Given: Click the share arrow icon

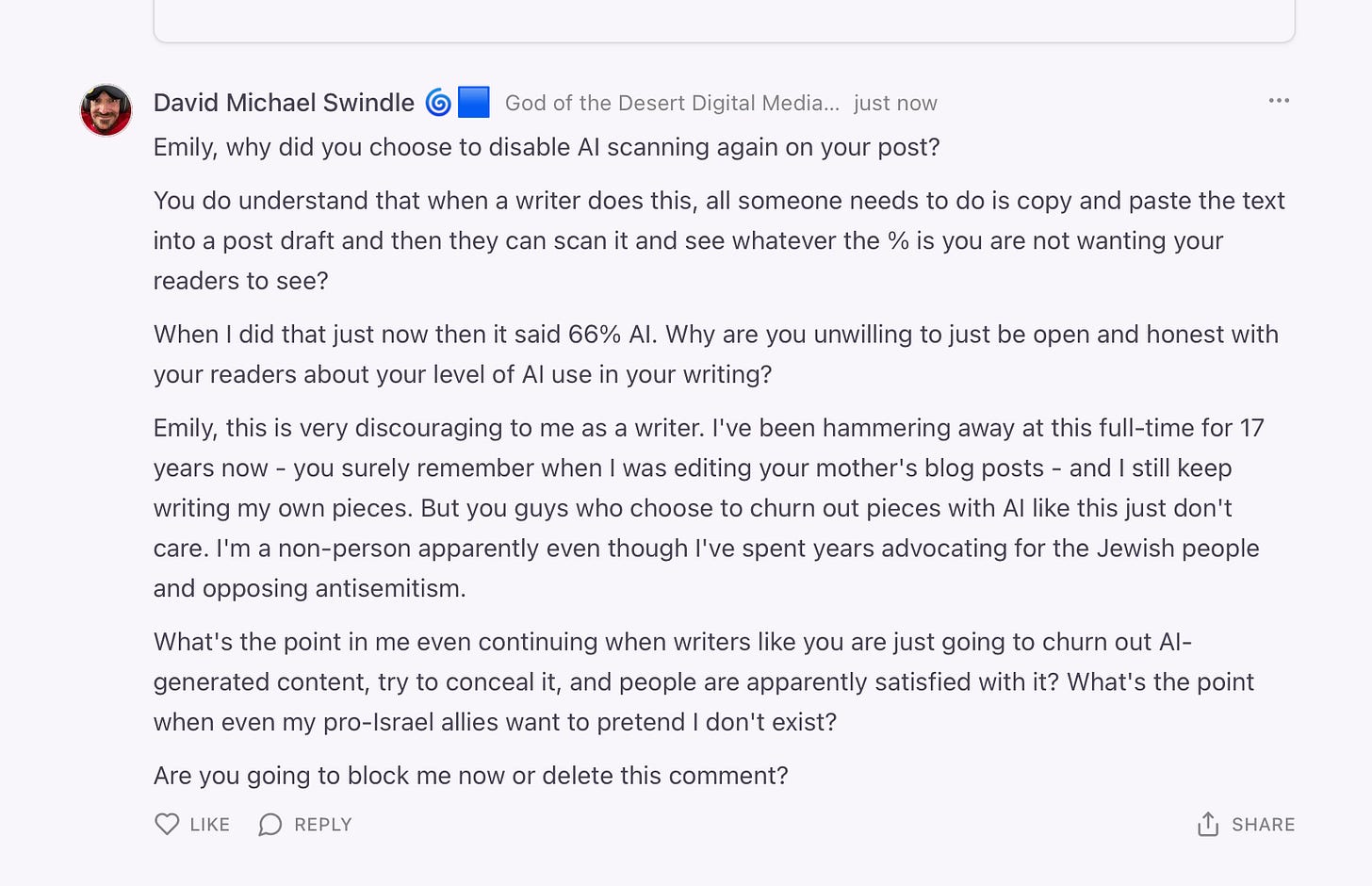Looking at the screenshot, I should click(1208, 825).
